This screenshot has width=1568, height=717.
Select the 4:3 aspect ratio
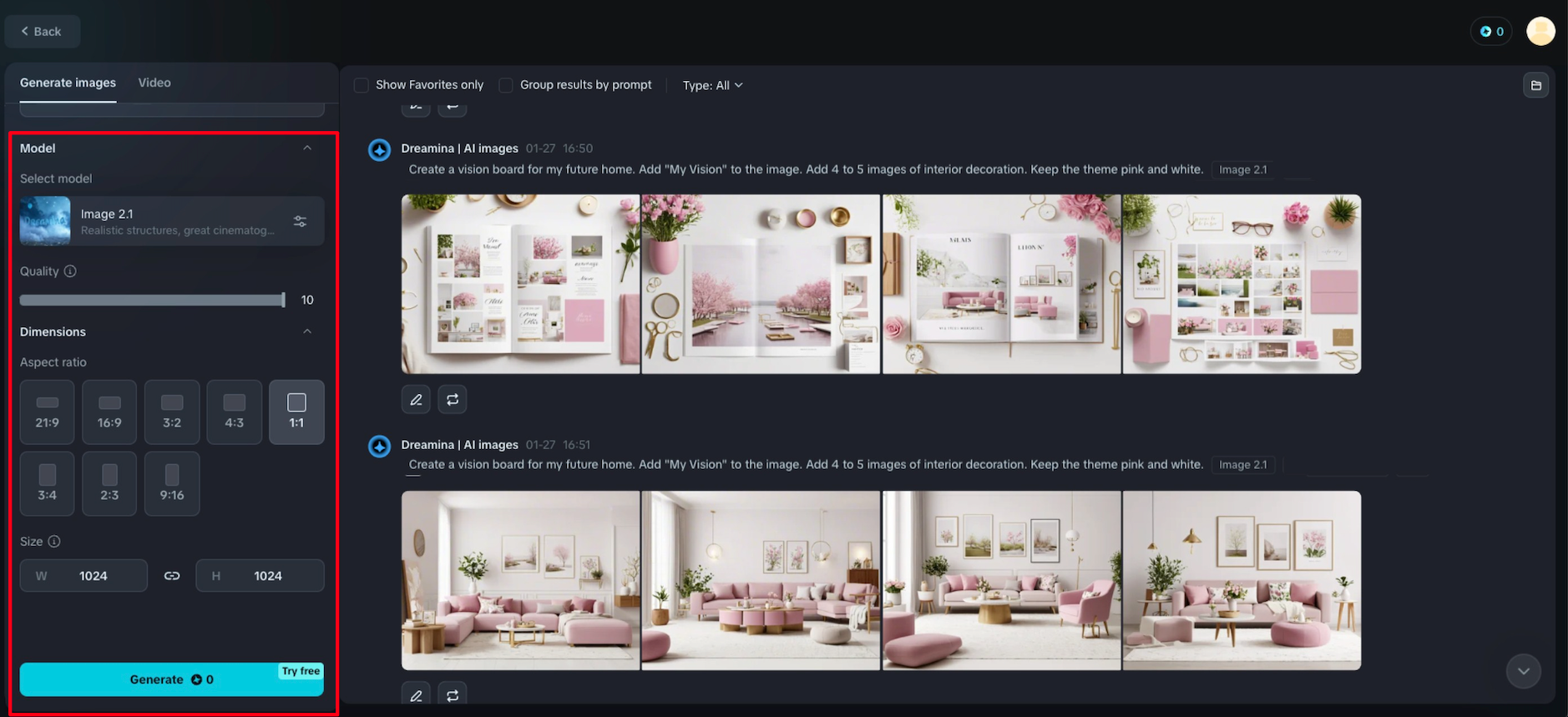[x=235, y=412]
